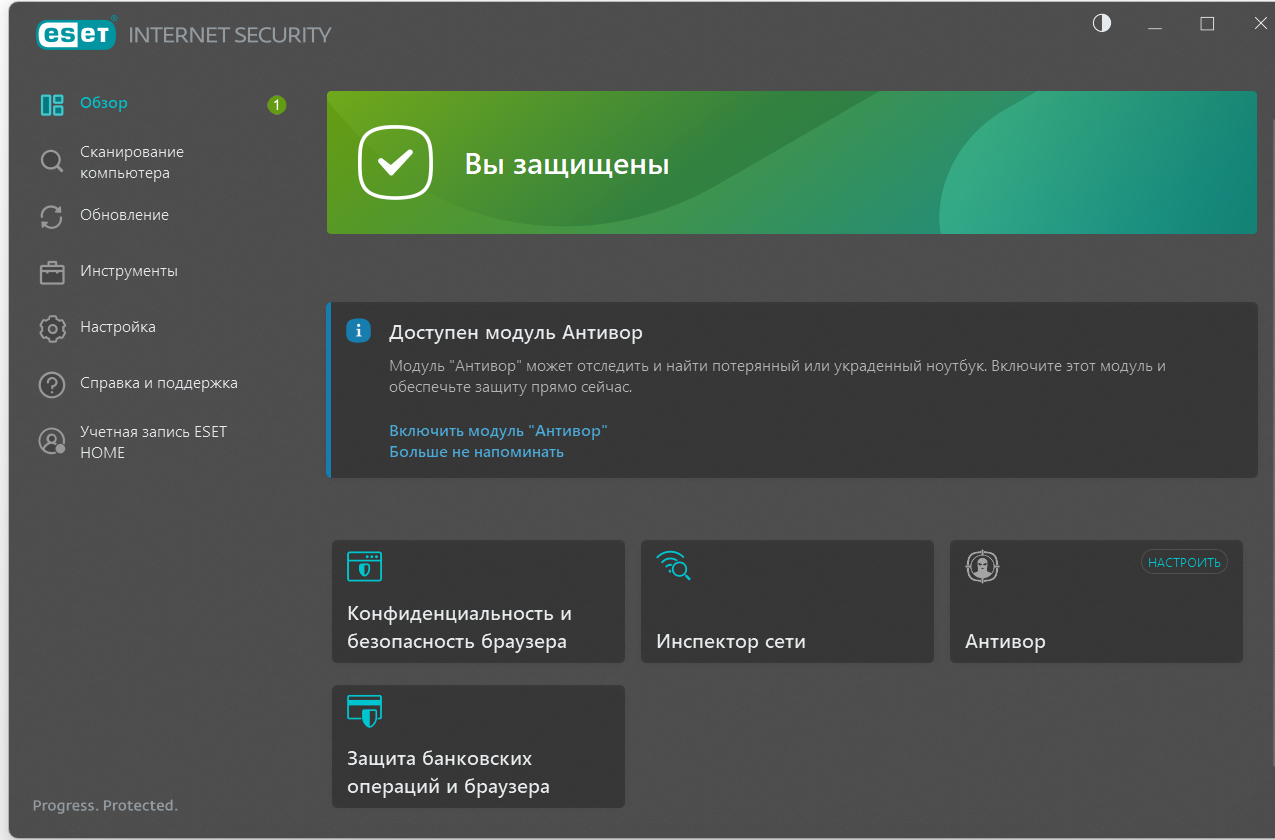Click the Вы защищены status banner
Viewport: 1275px width, 840px height.
(790, 163)
